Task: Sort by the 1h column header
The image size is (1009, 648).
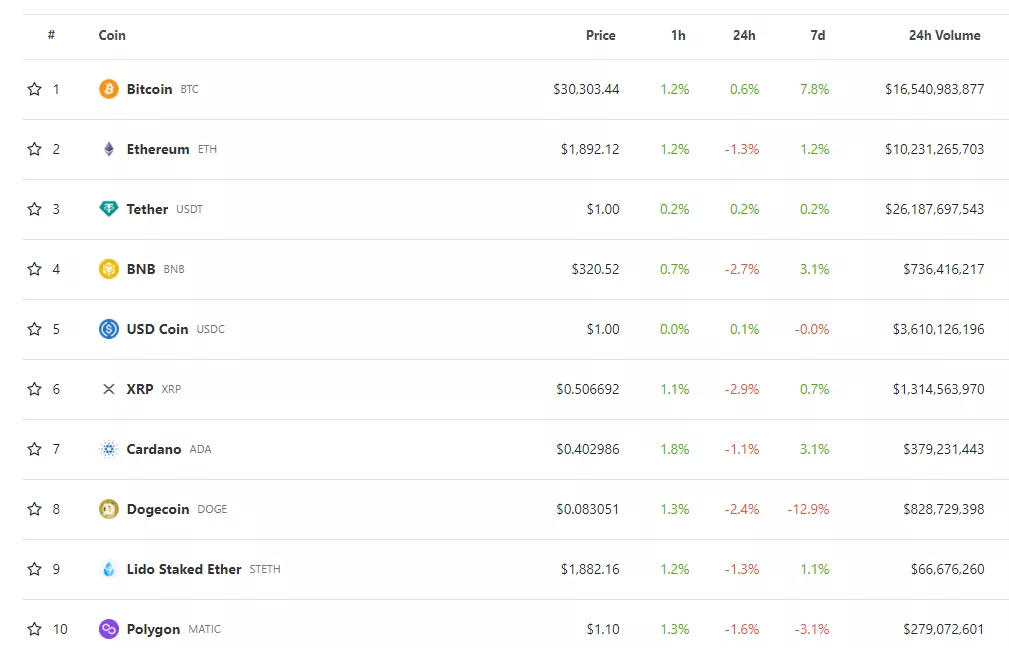Action: pos(678,35)
